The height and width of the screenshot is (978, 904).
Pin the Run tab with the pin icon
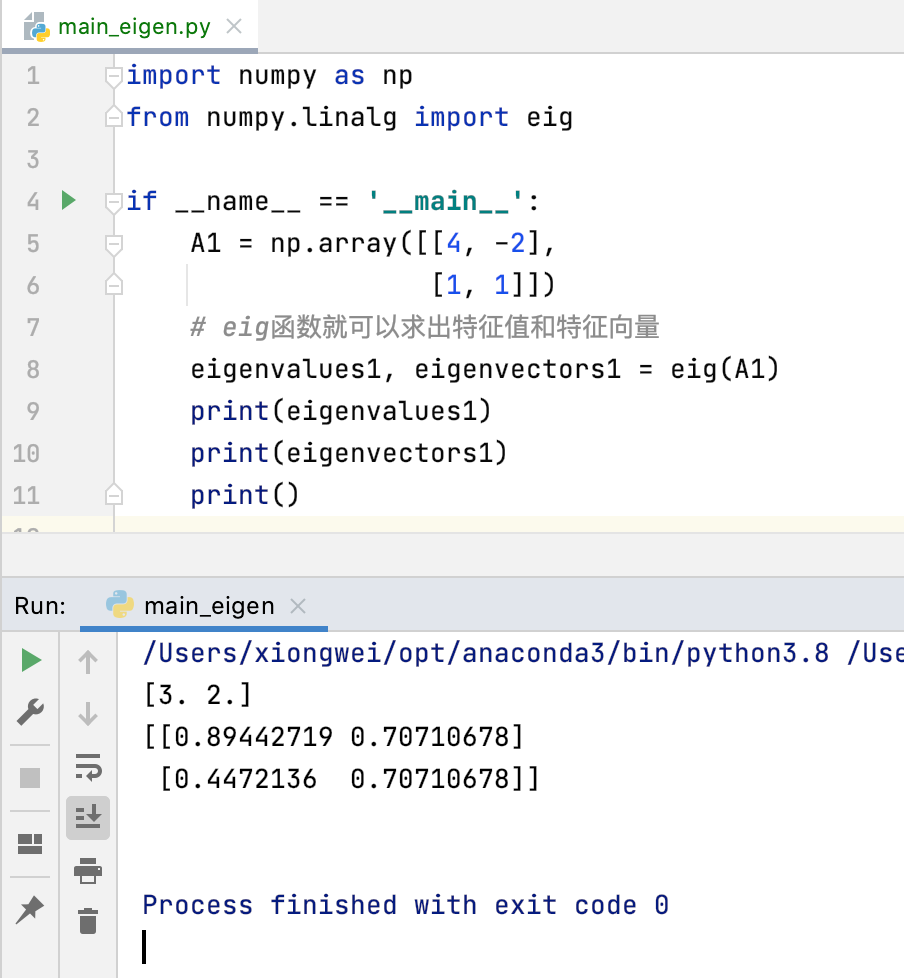(x=30, y=909)
